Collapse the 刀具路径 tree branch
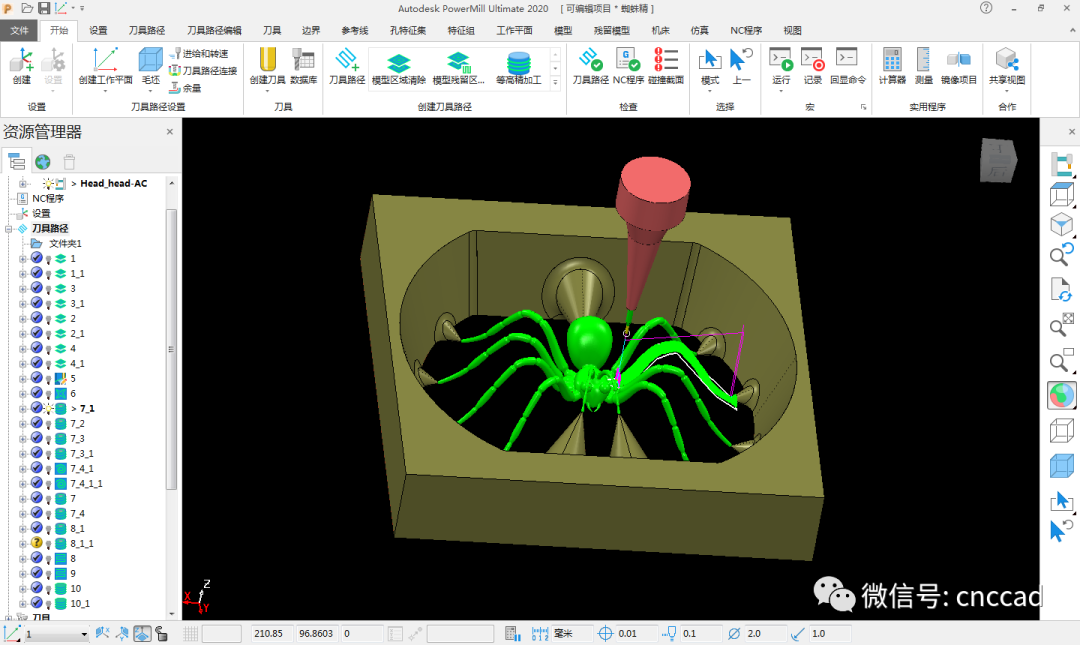The height and width of the screenshot is (645, 1080). [x=10, y=228]
